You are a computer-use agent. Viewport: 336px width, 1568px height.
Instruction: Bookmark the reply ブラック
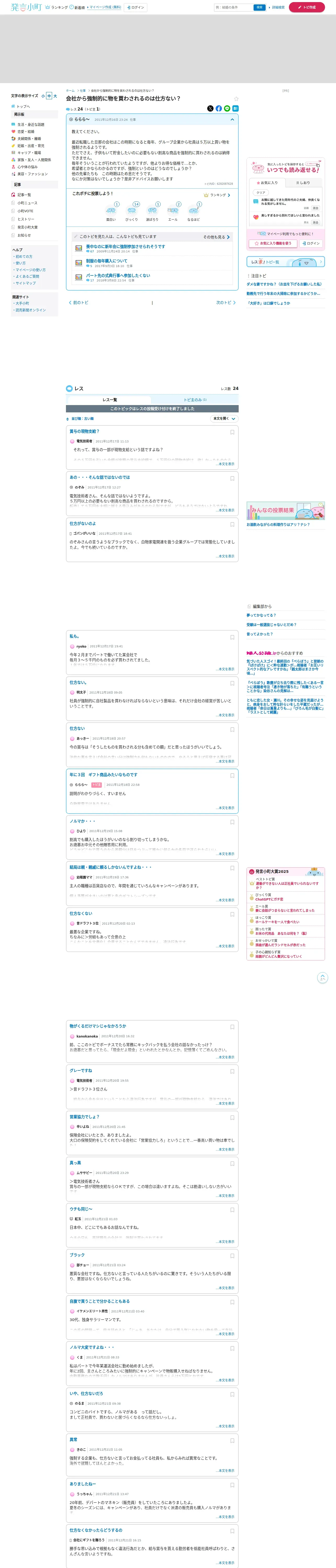[x=232, y=1256]
